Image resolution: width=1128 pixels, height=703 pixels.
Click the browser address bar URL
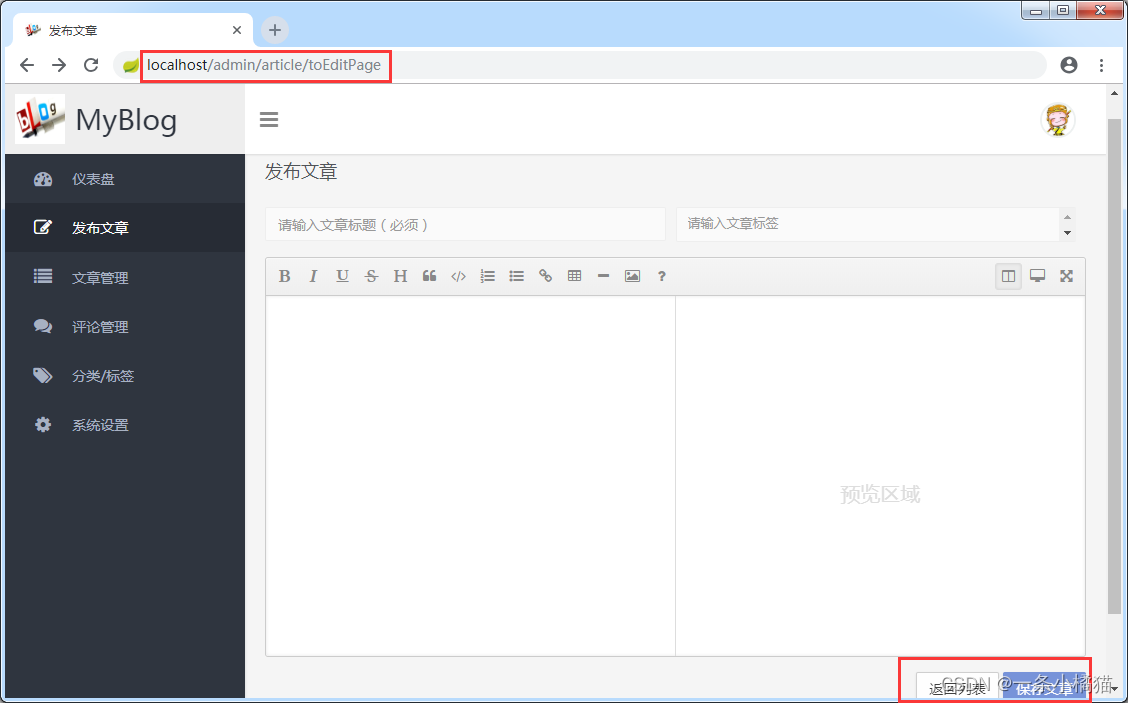[264, 65]
